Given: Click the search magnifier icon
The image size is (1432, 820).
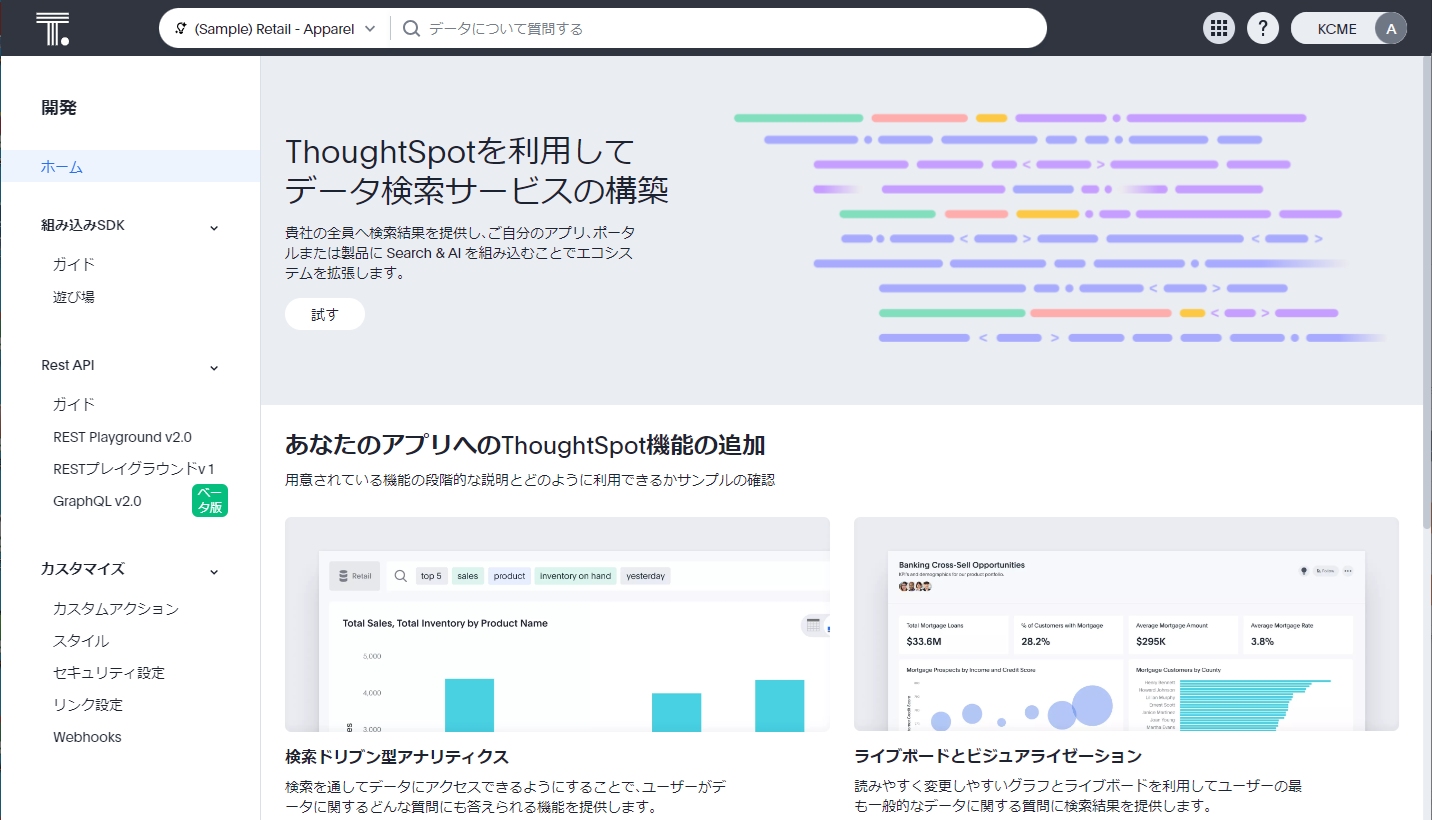Looking at the screenshot, I should (411, 29).
